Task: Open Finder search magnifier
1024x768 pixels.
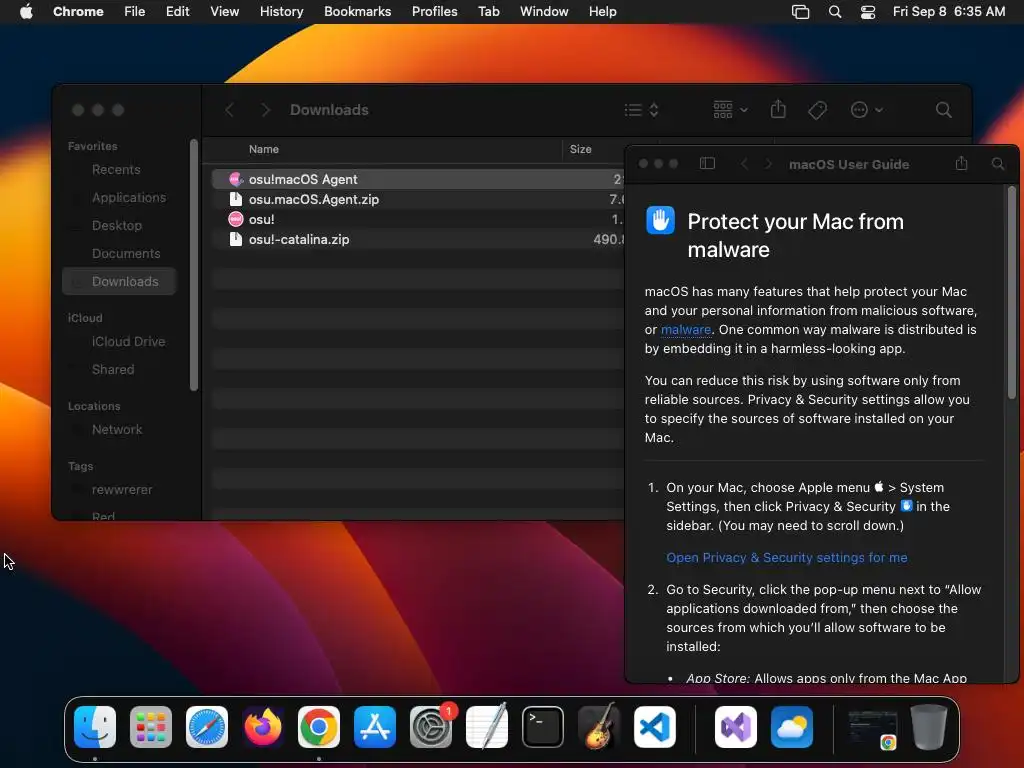Action: (x=943, y=110)
